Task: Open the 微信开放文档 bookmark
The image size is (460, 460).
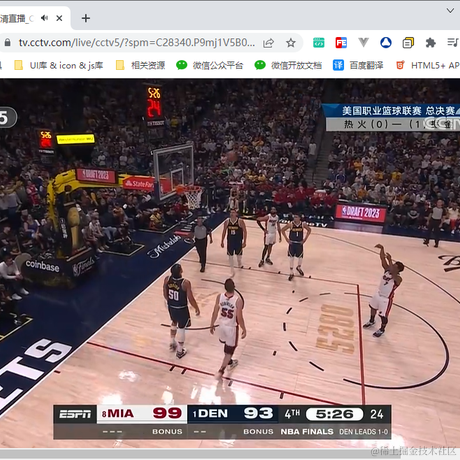Action: tap(288, 65)
